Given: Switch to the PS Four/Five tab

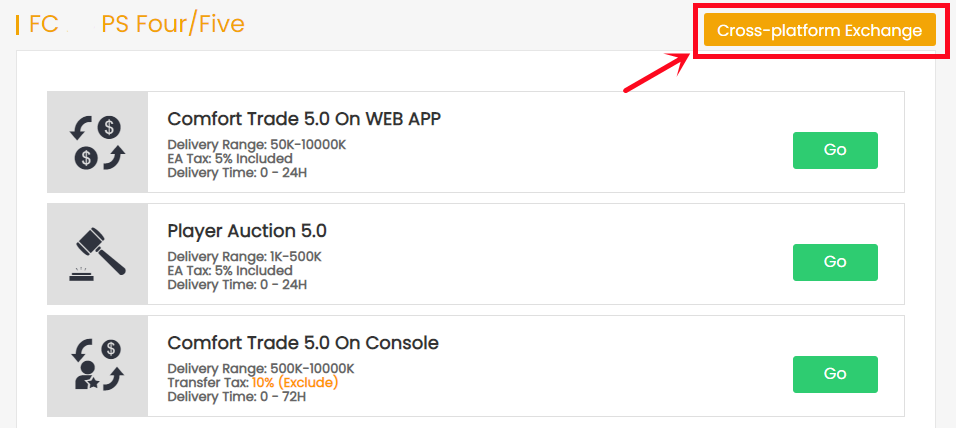Looking at the screenshot, I should click(x=173, y=24).
